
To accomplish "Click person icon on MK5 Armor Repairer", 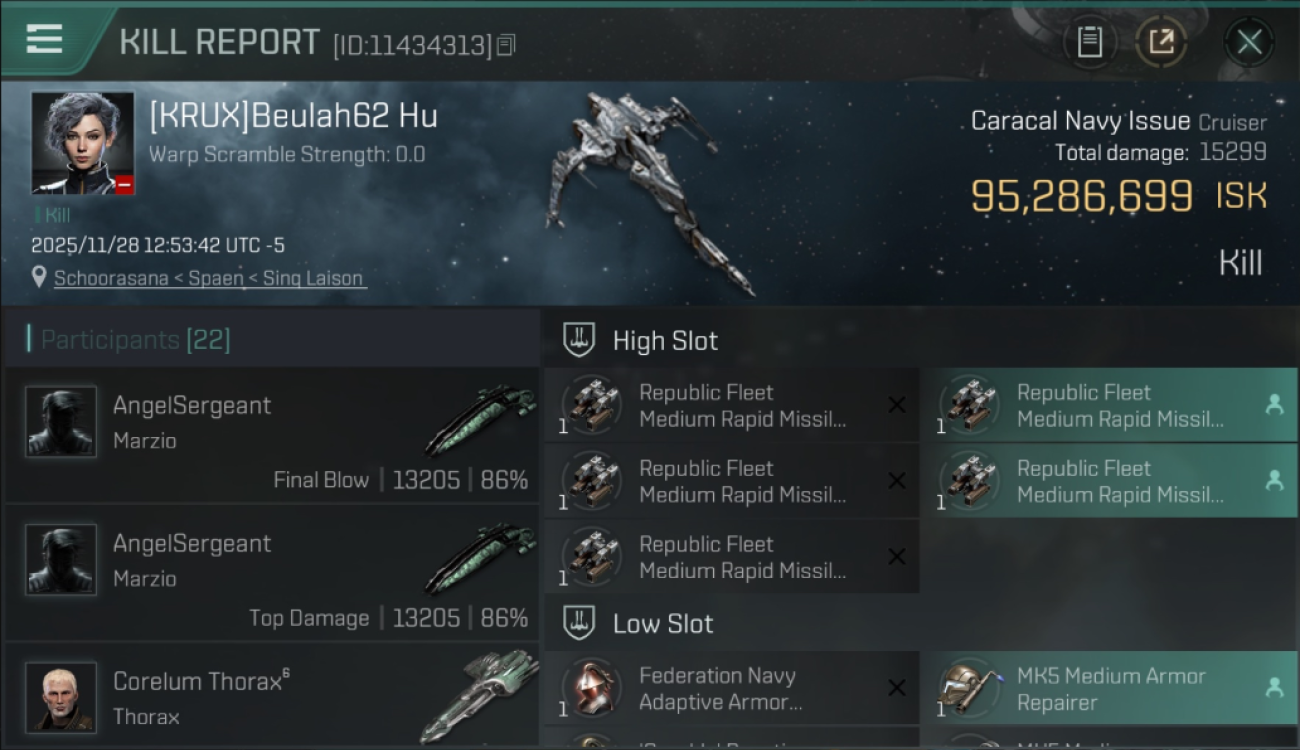I will click(1274, 688).
